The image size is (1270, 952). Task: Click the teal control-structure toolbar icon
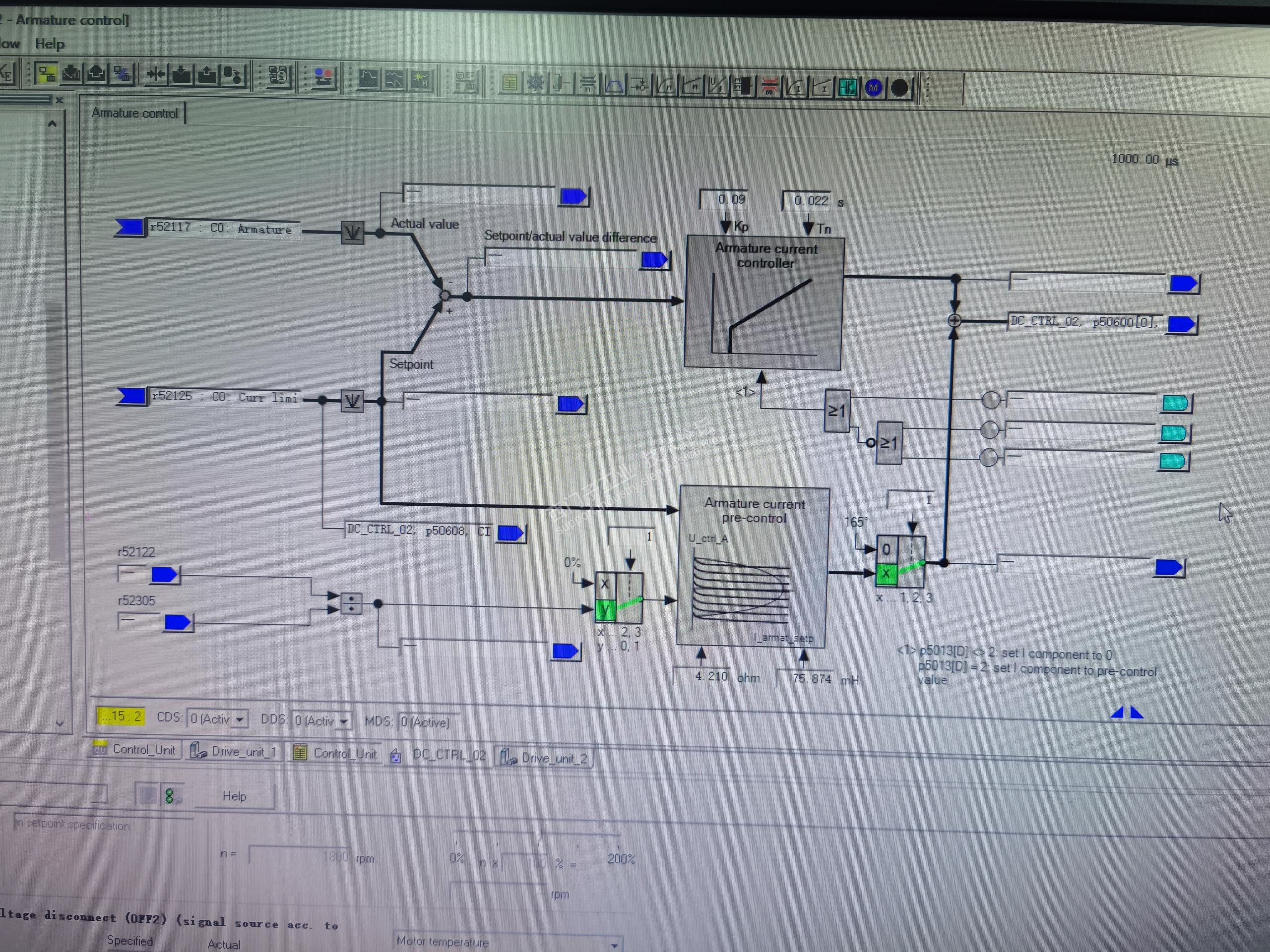point(847,87)
